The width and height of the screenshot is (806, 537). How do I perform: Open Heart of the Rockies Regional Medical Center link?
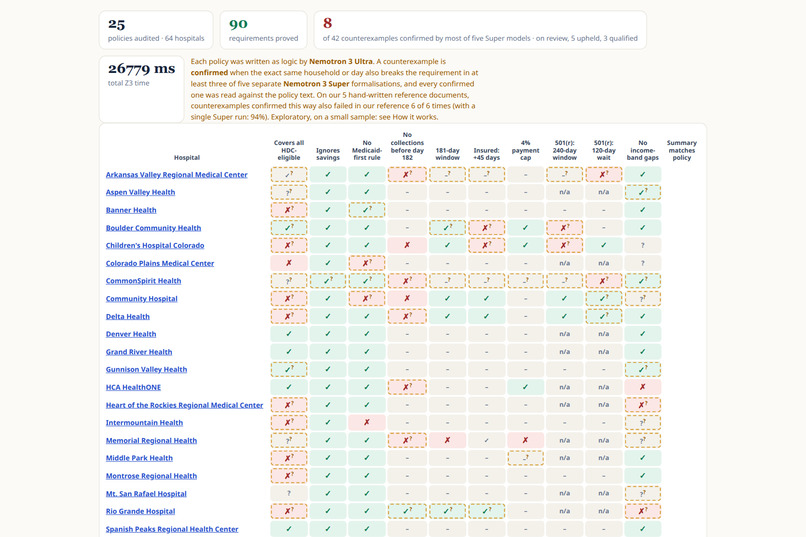pyautogui.click(x=185, y=405)
